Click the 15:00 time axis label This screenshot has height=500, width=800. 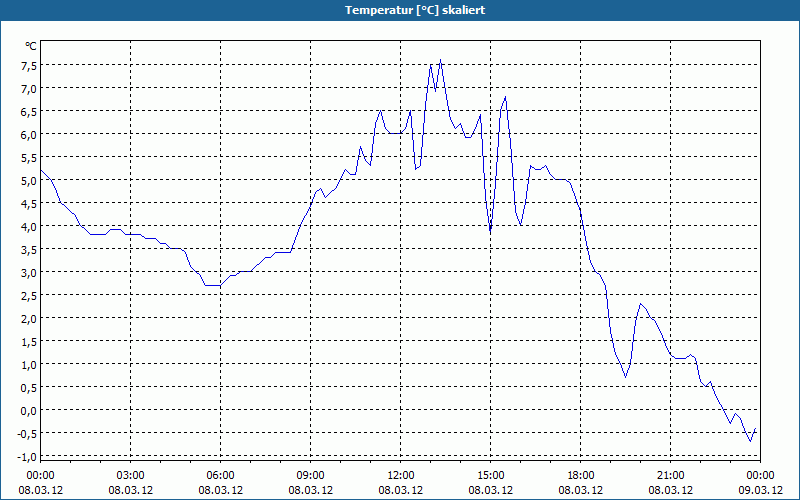point(490,476)
